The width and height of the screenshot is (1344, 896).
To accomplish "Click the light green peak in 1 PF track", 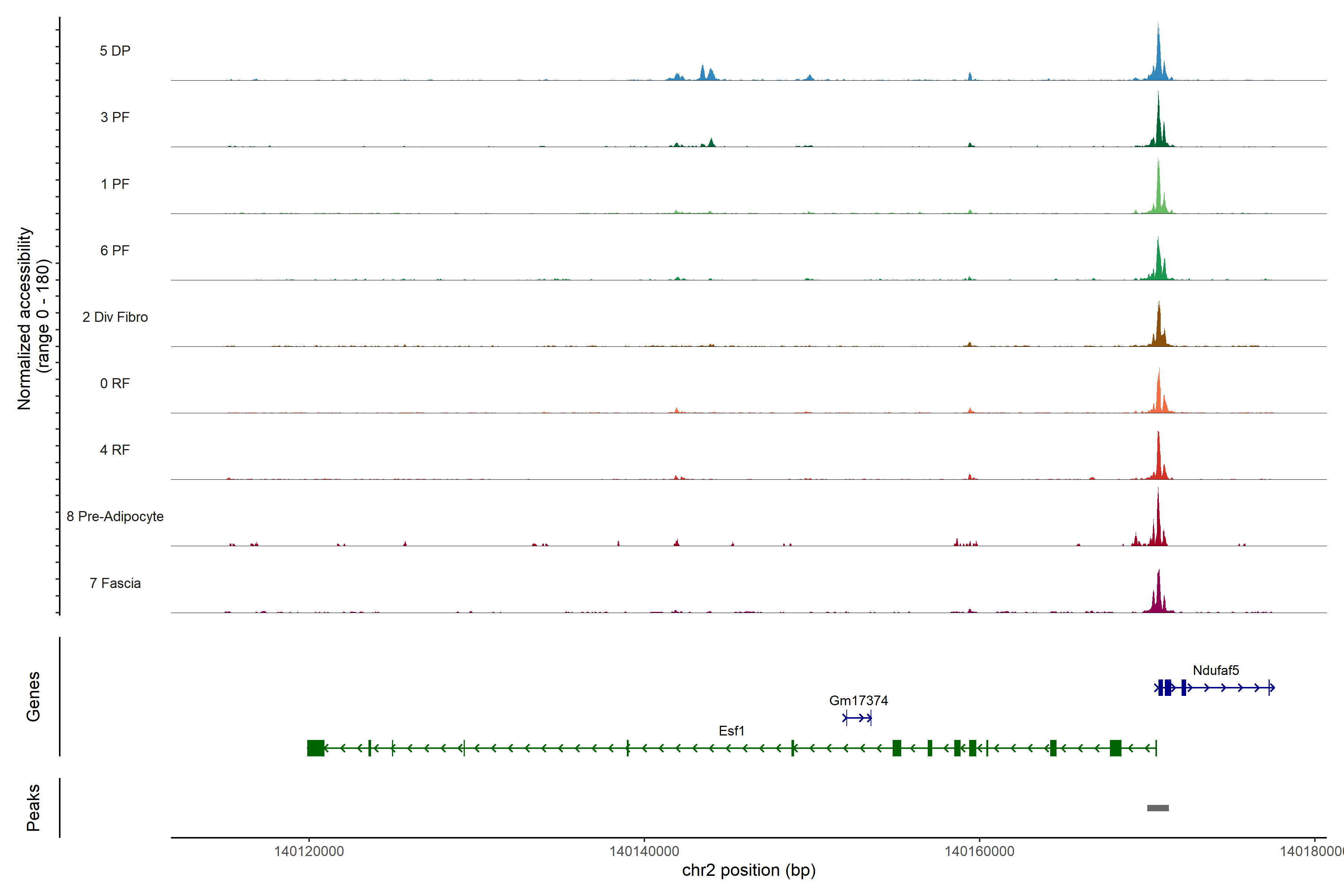I will click(x=1158, y=194).
